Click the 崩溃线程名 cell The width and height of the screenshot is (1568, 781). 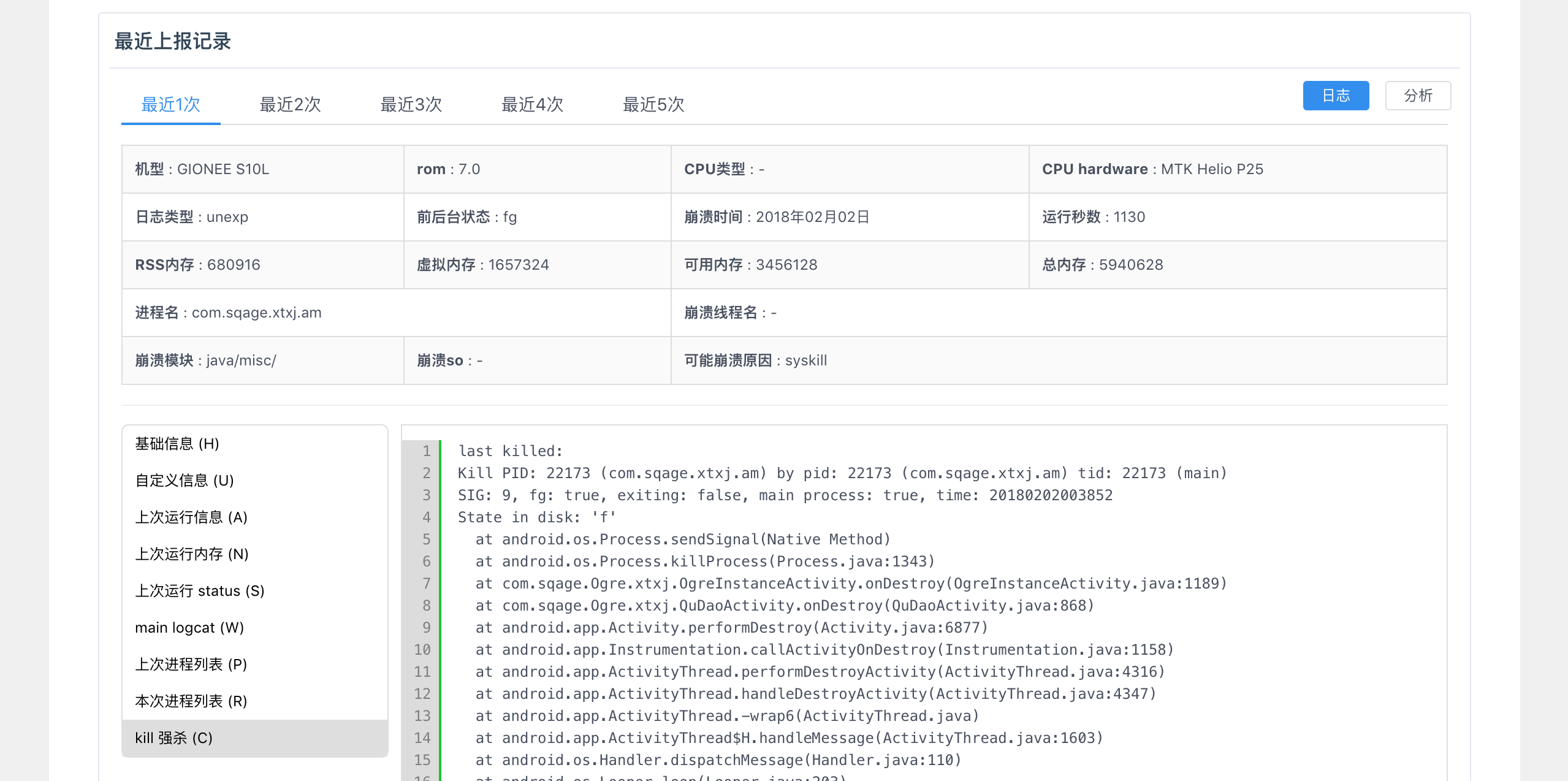pyautogui.click(x=1059, y=313)
